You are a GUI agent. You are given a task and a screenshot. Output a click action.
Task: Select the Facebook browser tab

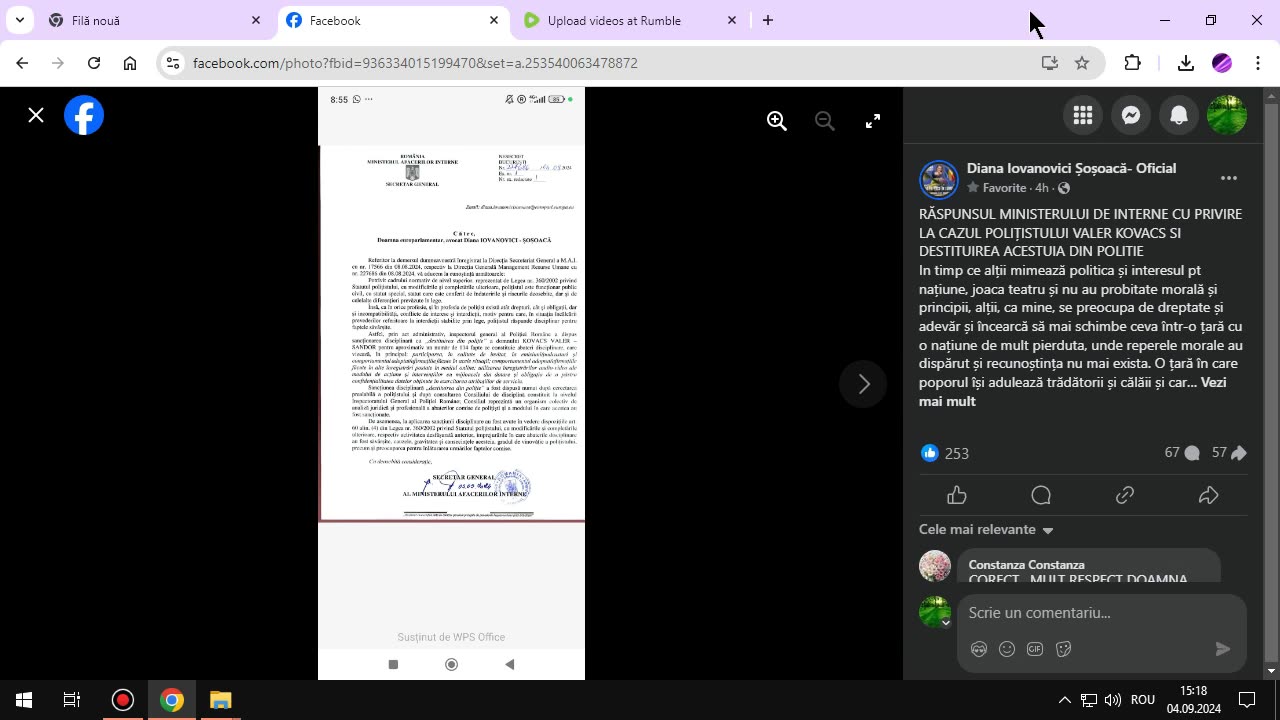392,20
